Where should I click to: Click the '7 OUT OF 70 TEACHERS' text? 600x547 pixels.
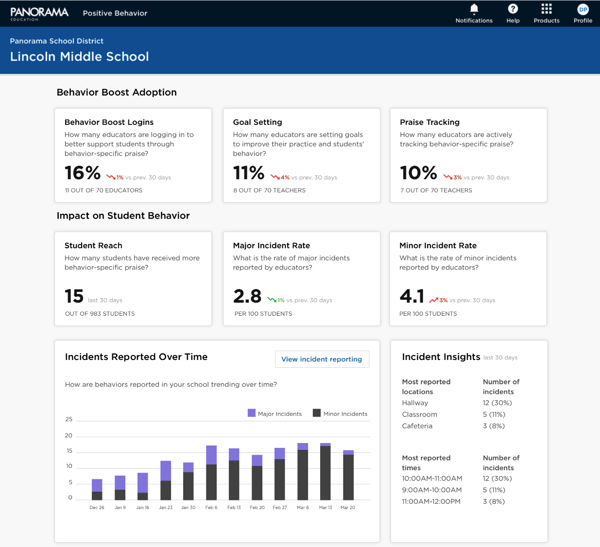tap(436, 190)
